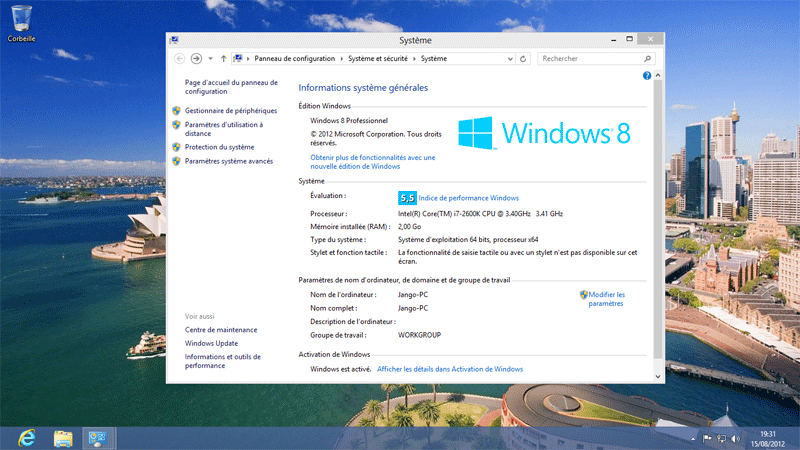Expand the address bar history dropdown
The height and width of the screenshot is (450, 800).
510,59
